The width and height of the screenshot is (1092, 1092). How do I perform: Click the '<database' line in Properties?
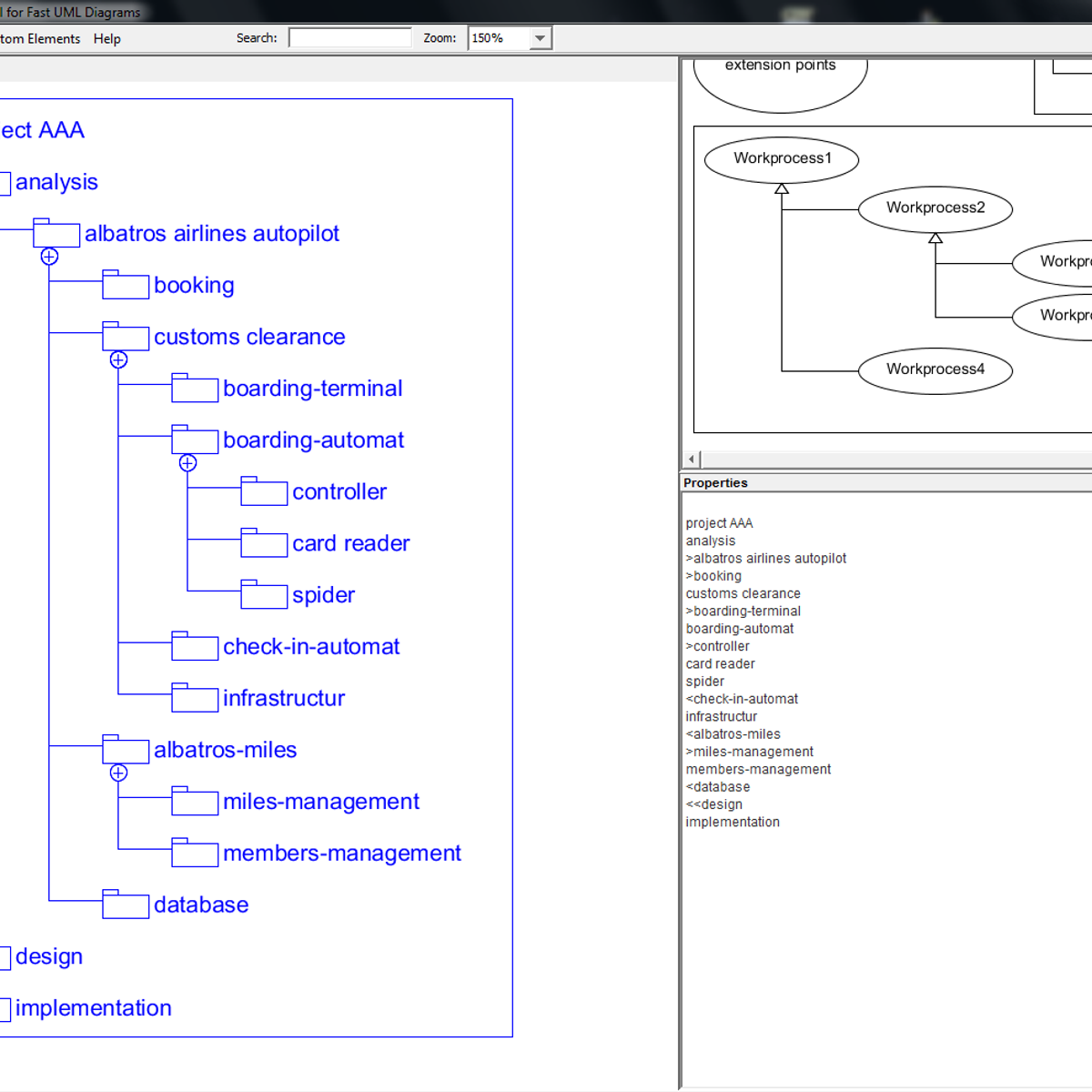tap(718, 787)
